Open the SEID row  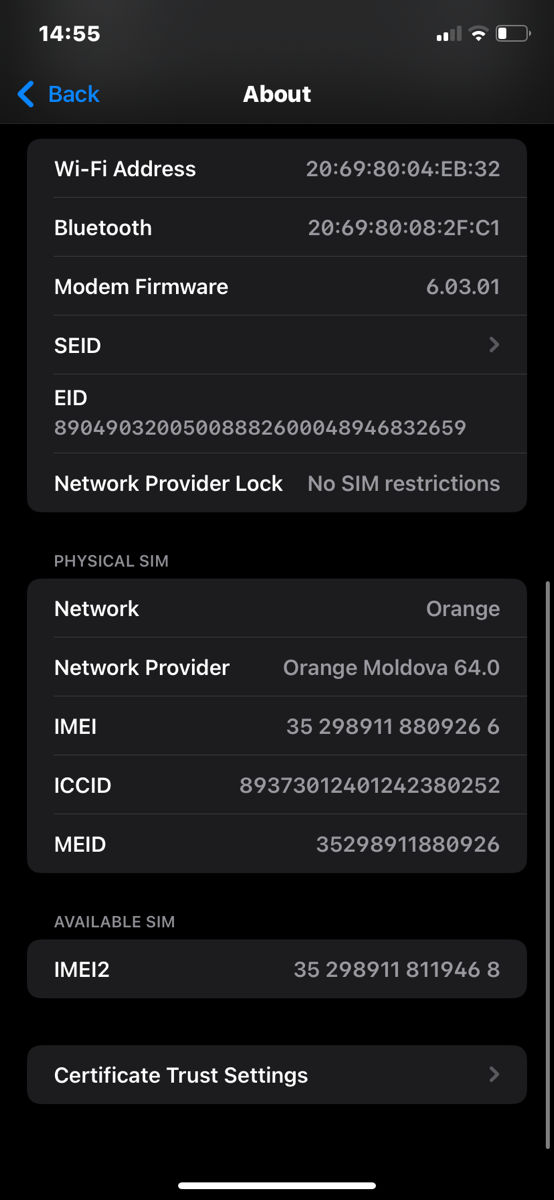point(277,345)
